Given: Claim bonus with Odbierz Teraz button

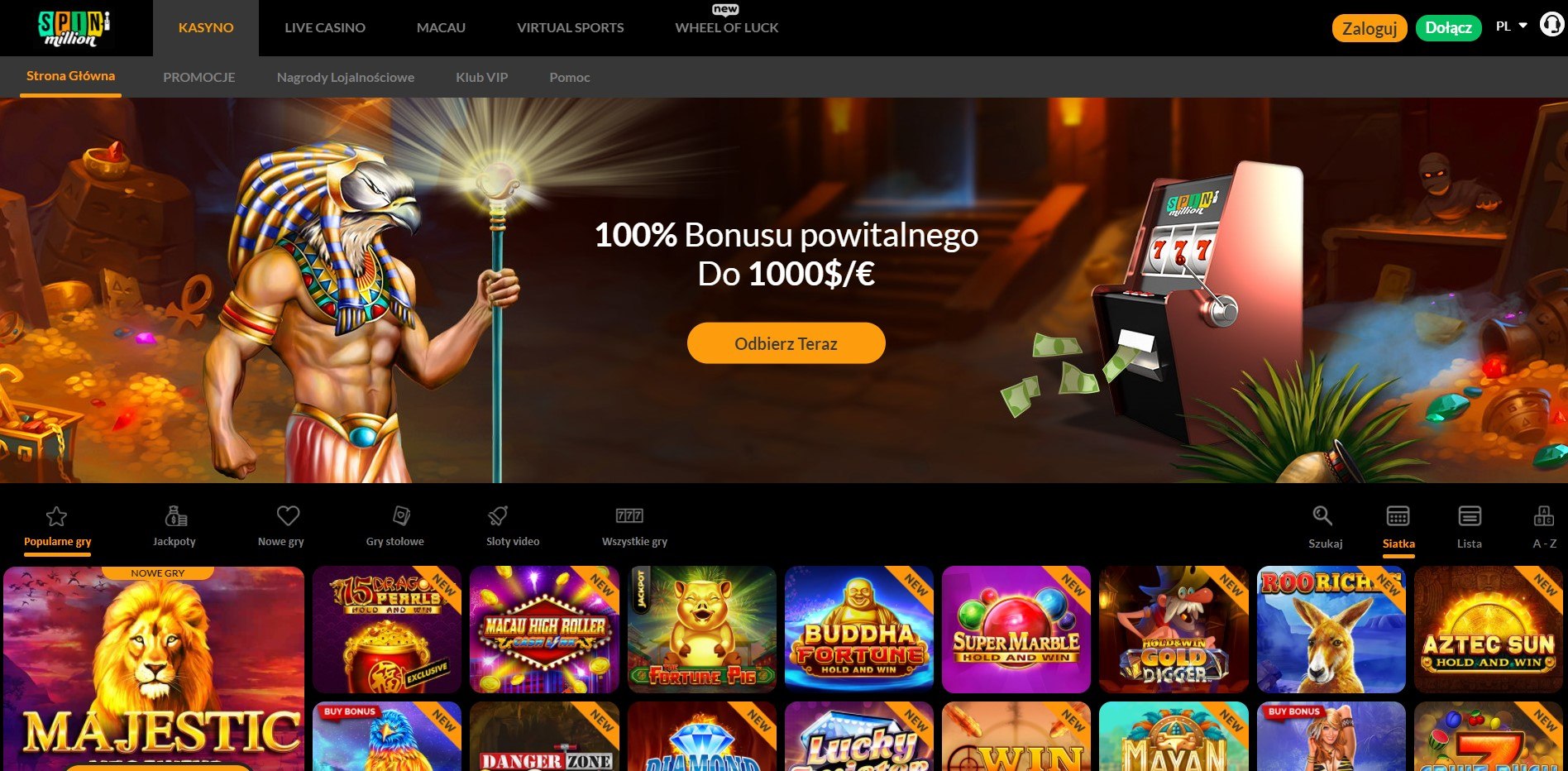Looking at the screenshot, I should [786, 343].
